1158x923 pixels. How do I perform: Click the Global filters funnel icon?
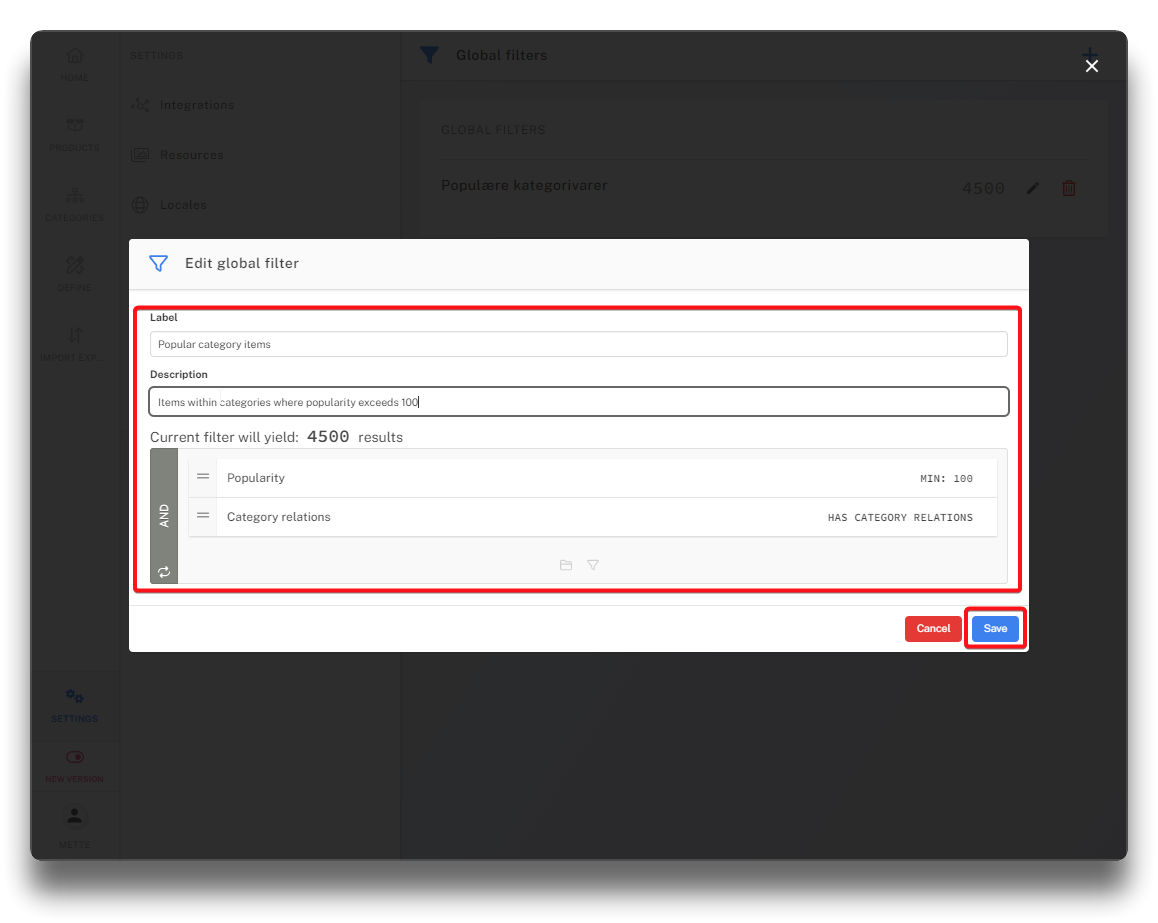coord(429,55)
